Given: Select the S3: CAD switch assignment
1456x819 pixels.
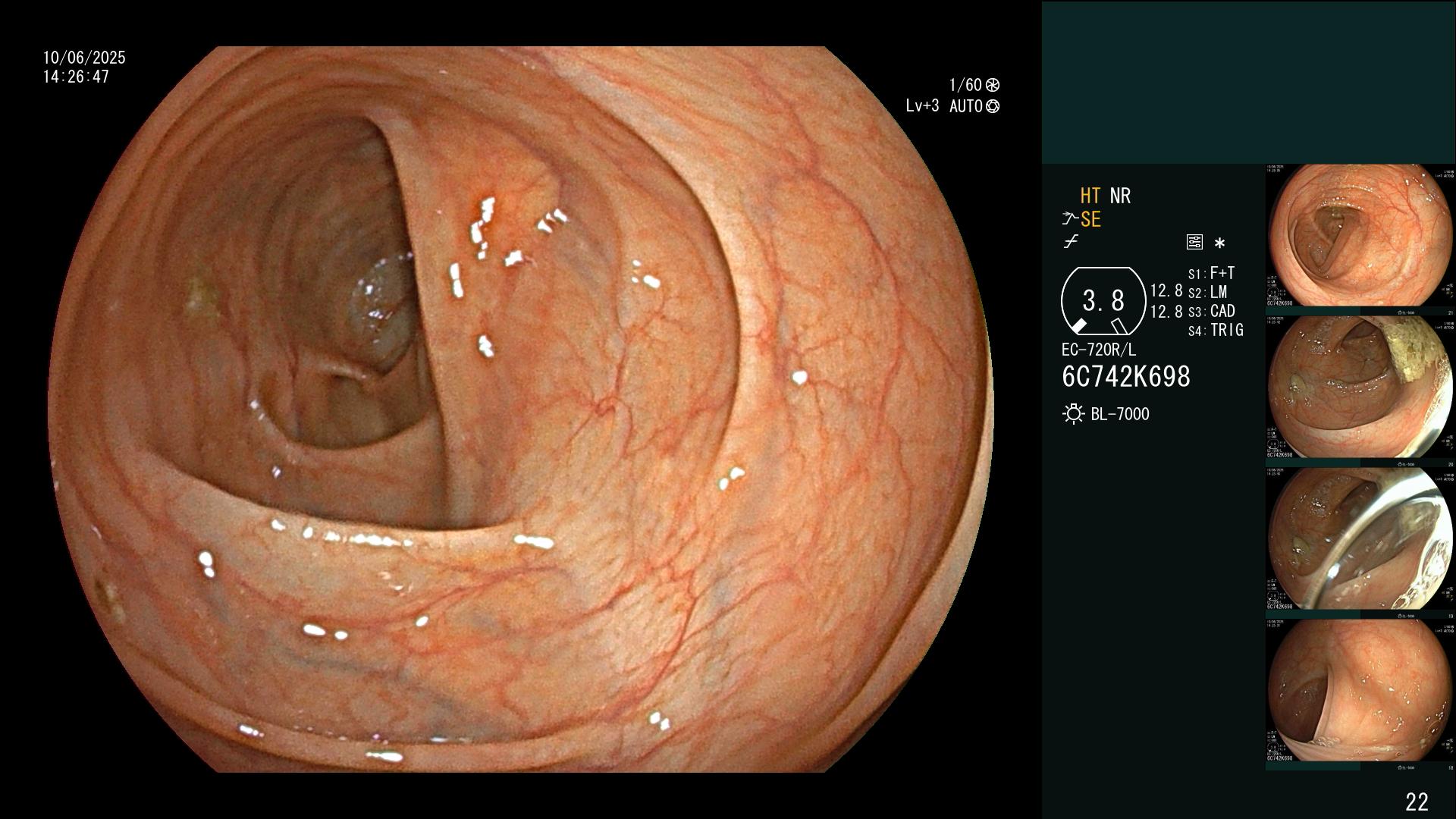Looking at the screenshot, I should pyautogui.click(x=1211, y=311).
